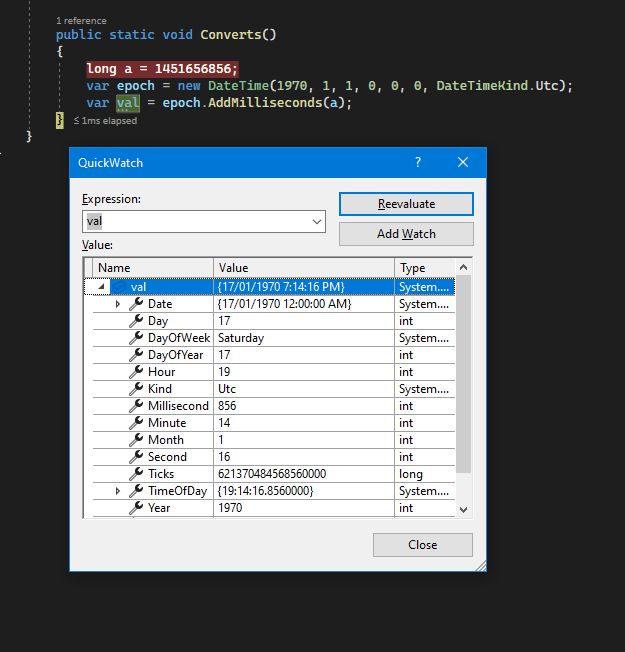
Task: Select the Kind value Utc
Action: 227,389
